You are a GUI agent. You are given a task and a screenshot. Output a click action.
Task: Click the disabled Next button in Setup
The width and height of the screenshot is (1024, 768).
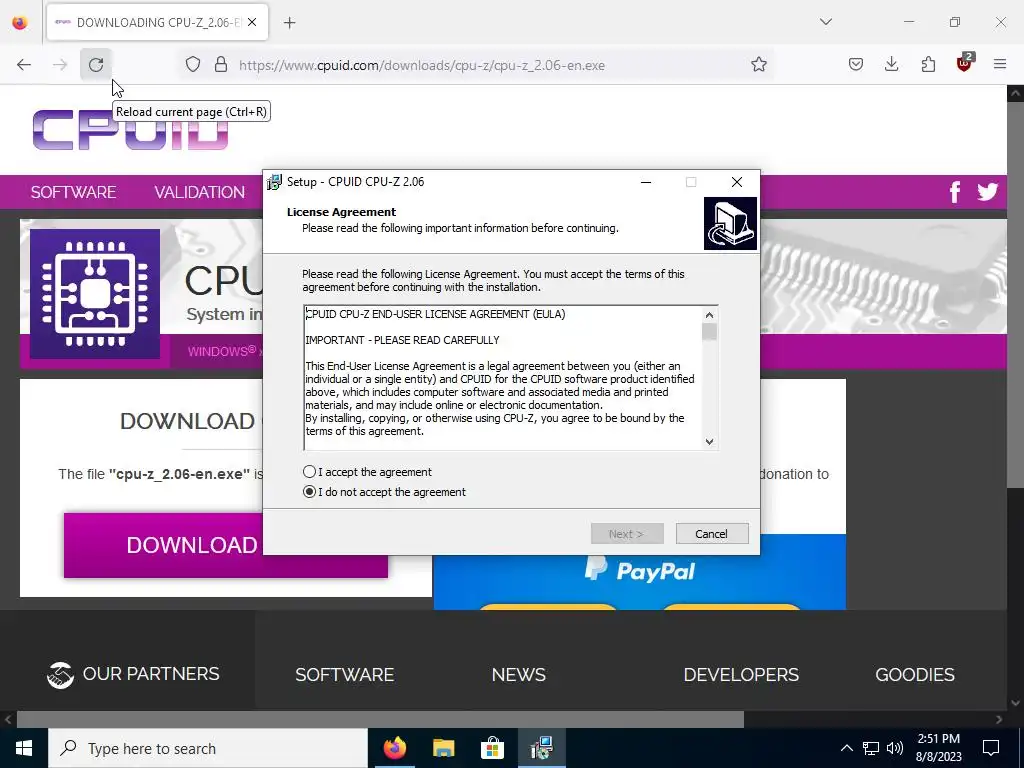tap(627, 534)
